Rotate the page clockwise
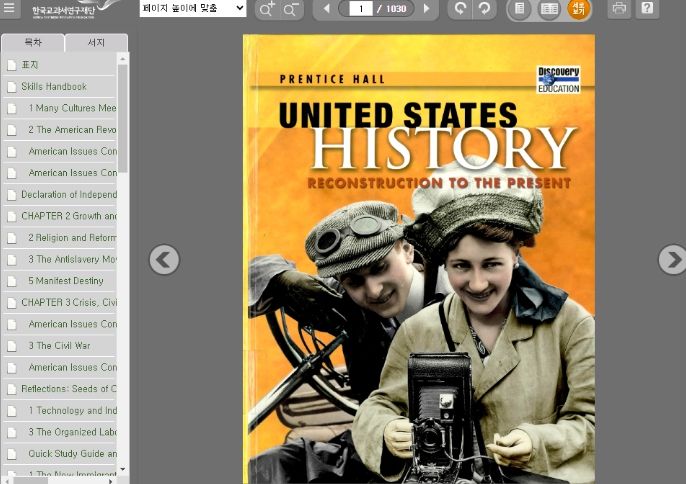The width and height of the screenshot is (686, 484). tap(483, 9)
